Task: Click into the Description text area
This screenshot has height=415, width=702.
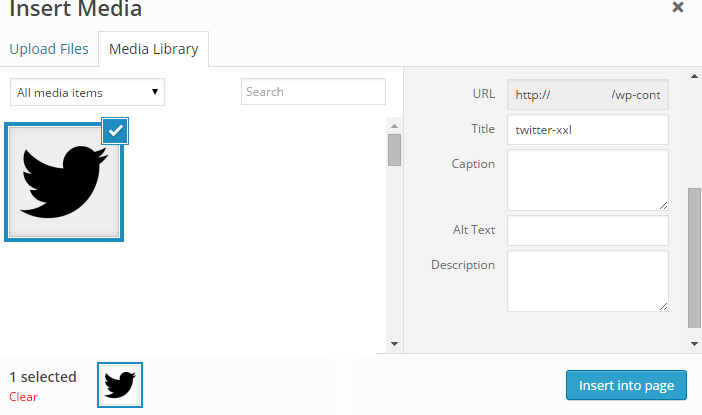Action: pos(588,281)
